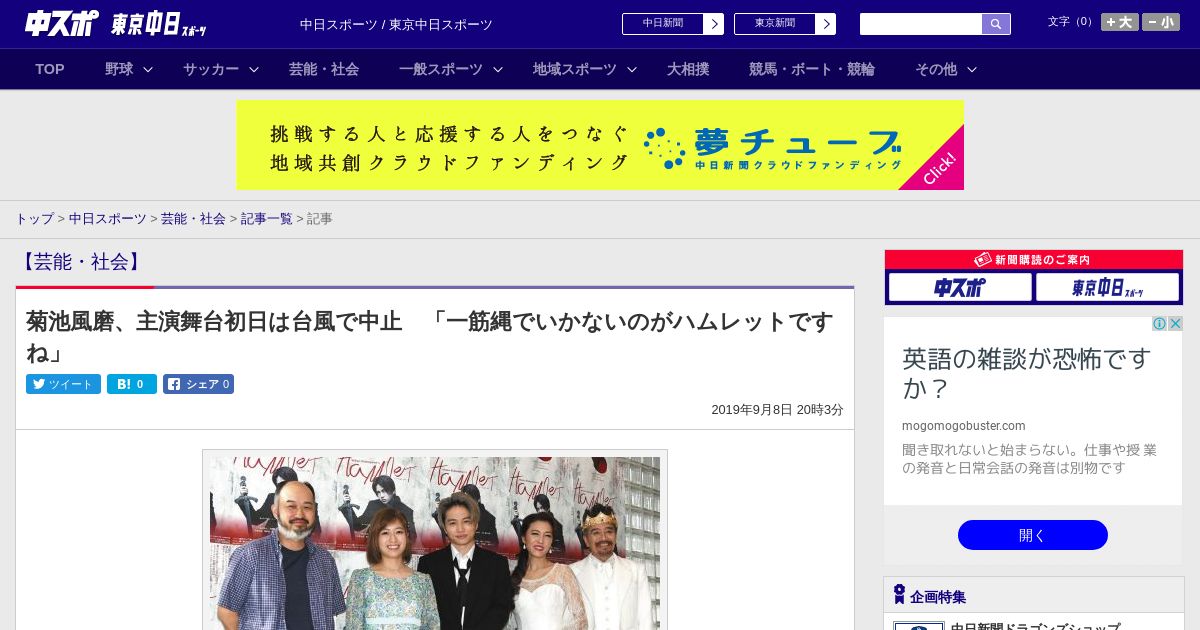Viewport: 1200px width, 630px height.
Task: Expand the 野球 dropdown chevron
Action: coord(148,69)
